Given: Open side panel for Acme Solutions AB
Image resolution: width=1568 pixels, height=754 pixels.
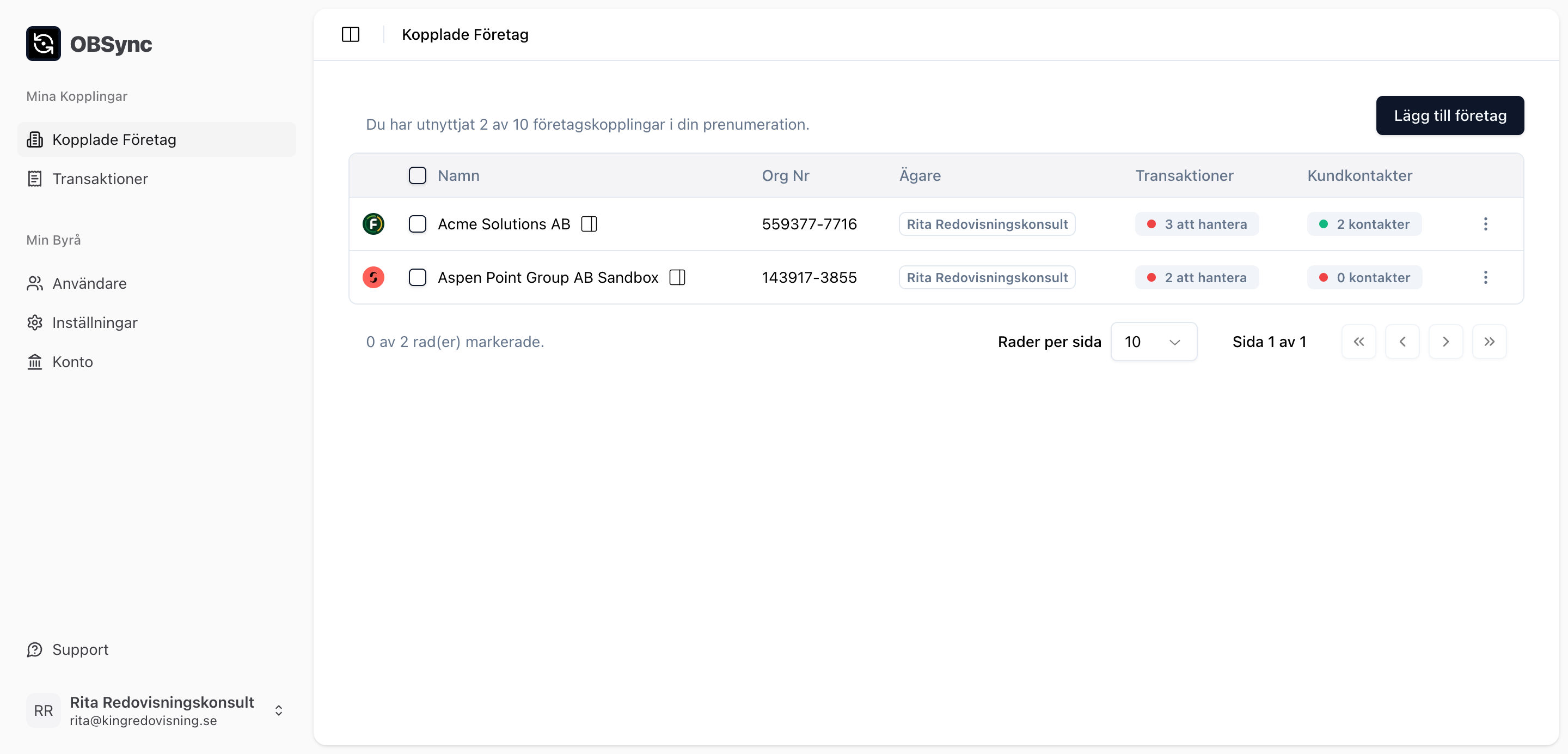Looking at the screenshot, I should click(x=589, y=224).
